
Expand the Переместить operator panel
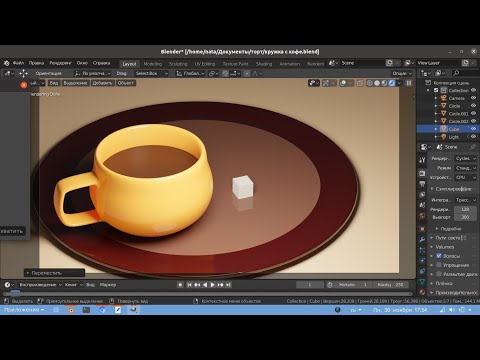coord(55,273)
